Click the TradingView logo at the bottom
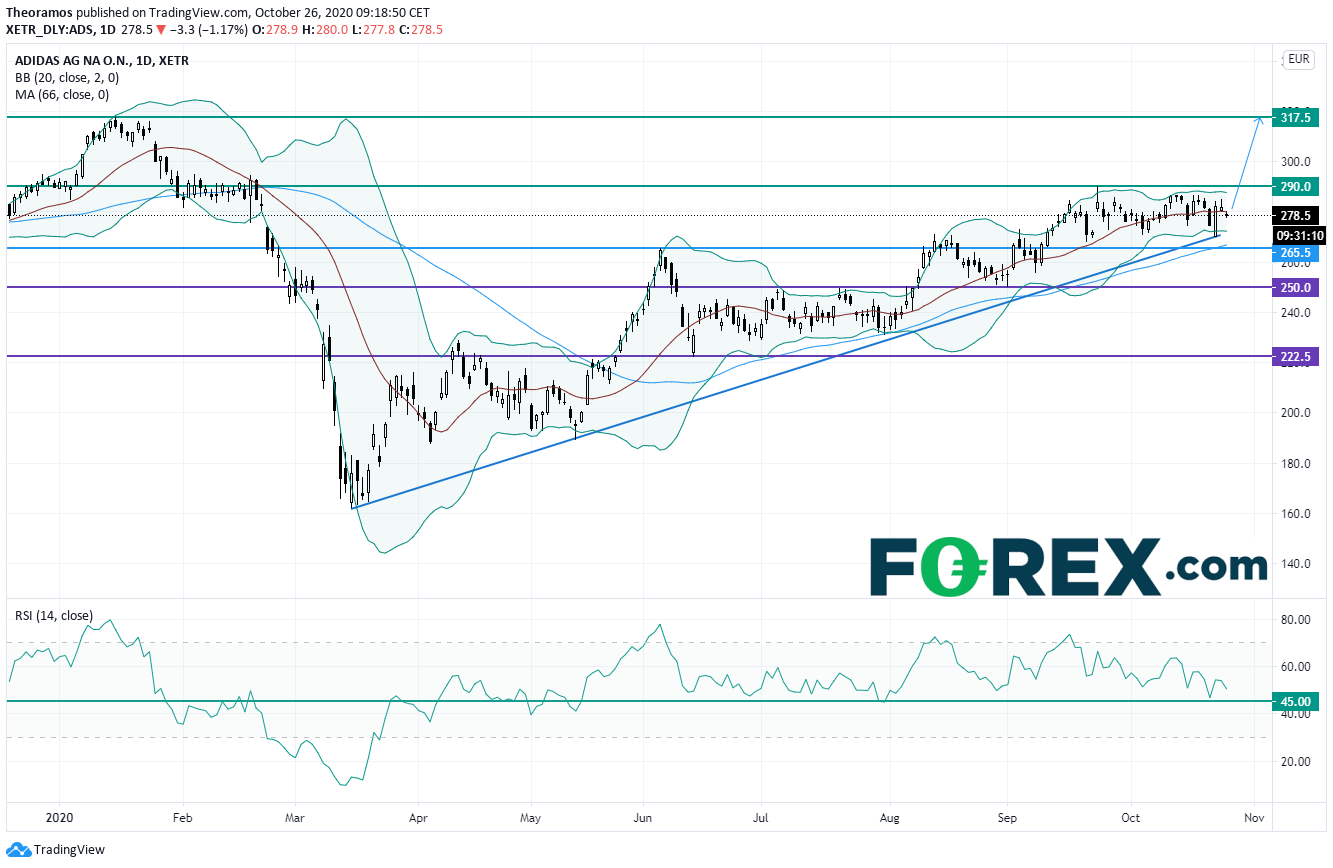1333x868 pixels. tap(55, 850)
